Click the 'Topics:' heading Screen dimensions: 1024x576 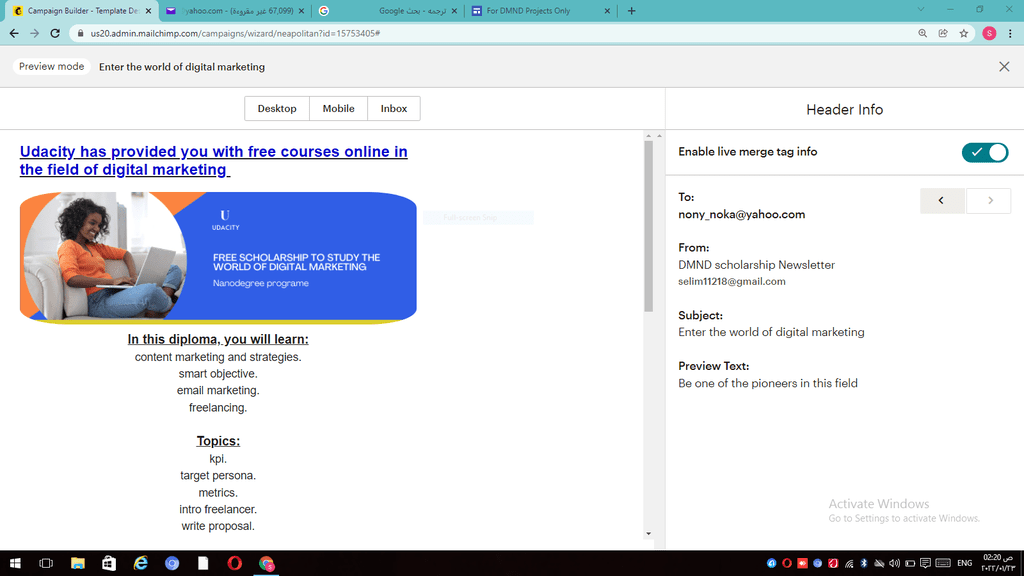click(218, 441)
